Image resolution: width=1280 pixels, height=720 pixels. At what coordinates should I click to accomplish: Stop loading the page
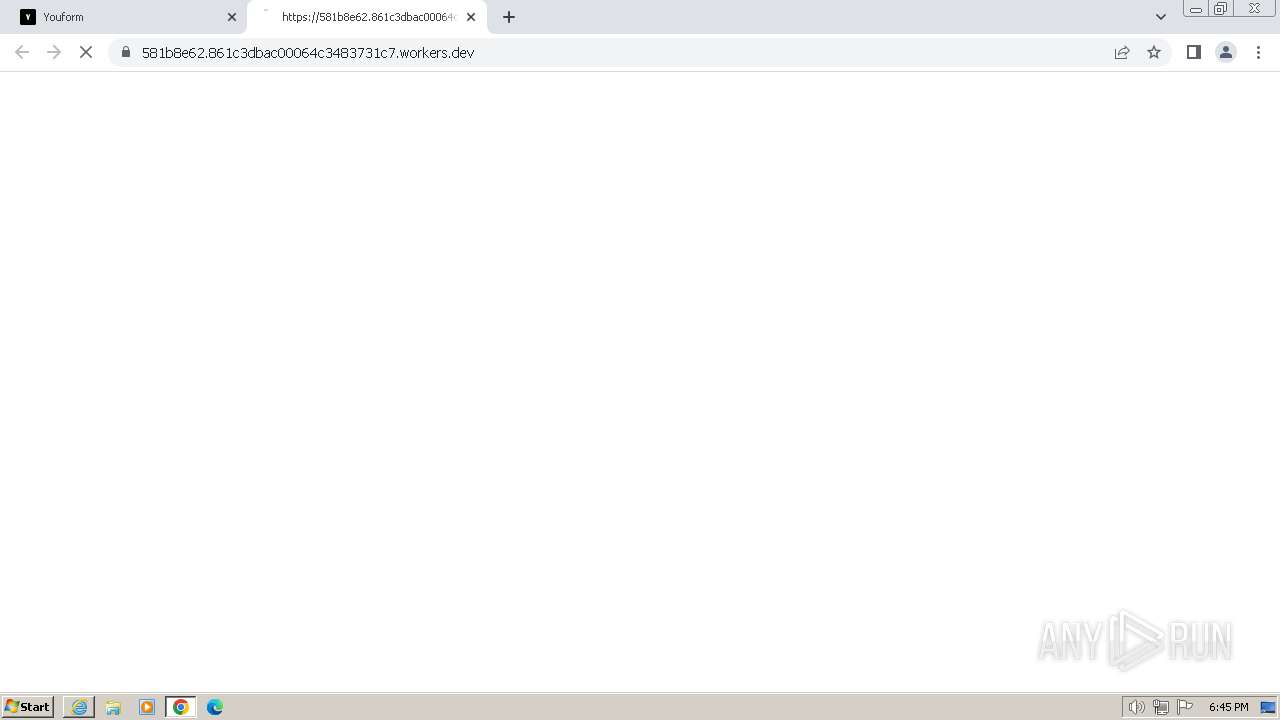(x=86, y=52)
